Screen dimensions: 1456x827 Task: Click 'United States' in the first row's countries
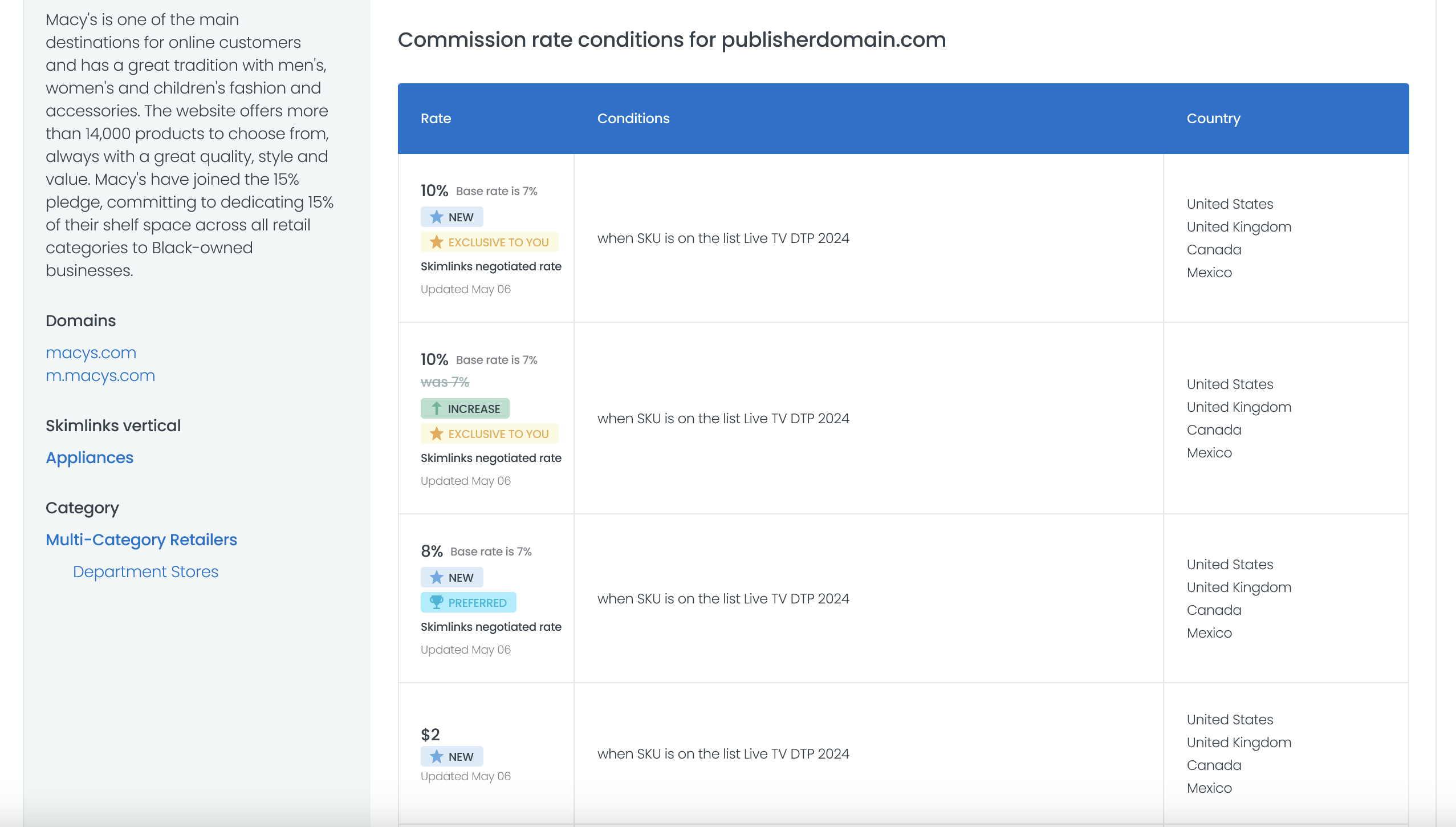(x=1230, y=204)
